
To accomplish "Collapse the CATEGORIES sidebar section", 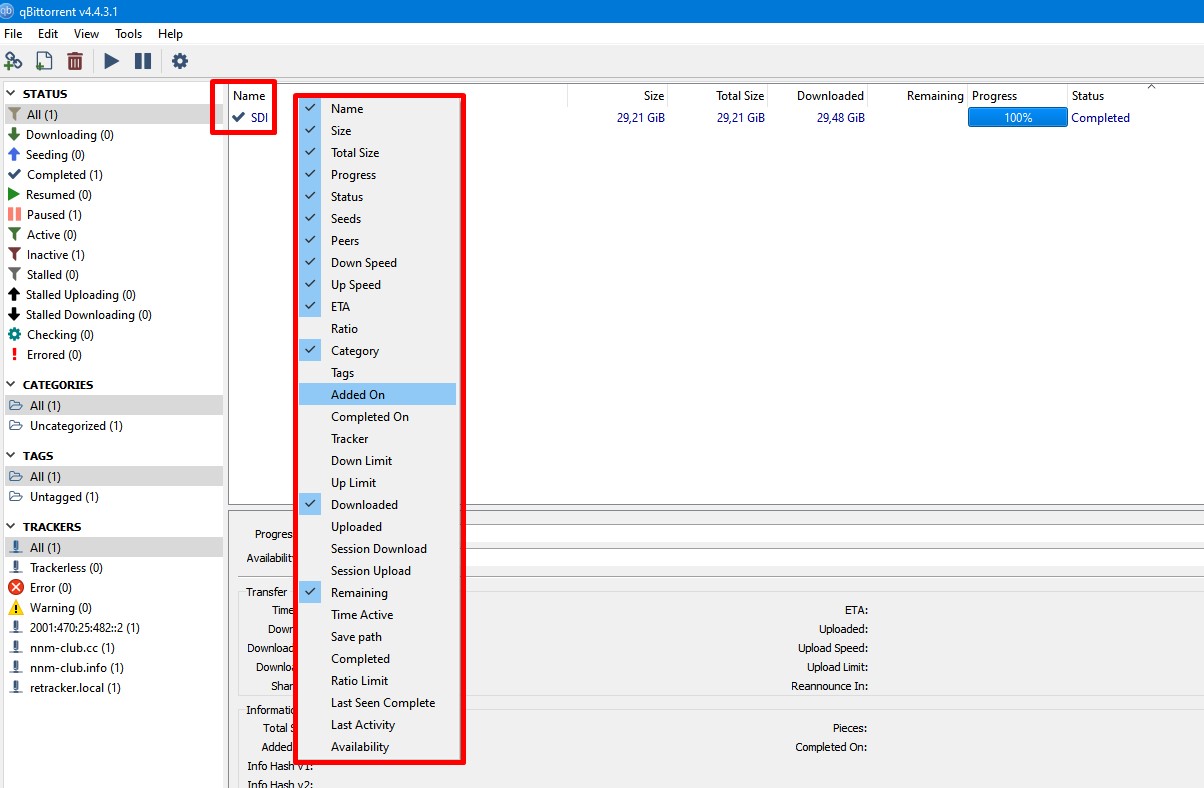I will 12,385.
